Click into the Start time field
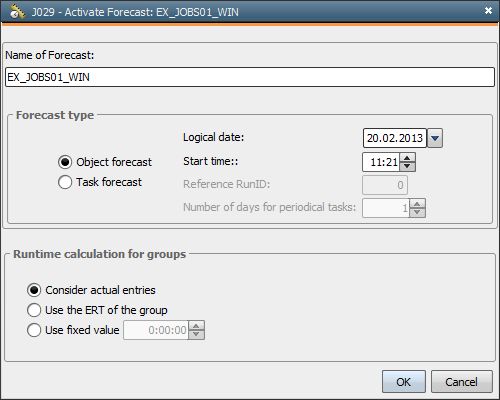This screenshot has height=400, width=500. [381, 162]
